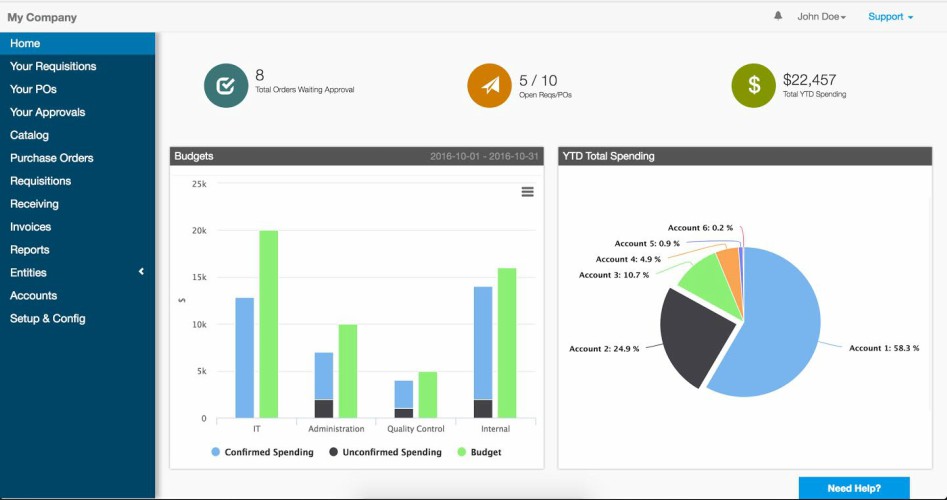Click the YTD spending dollar icon

coord(753,86)
